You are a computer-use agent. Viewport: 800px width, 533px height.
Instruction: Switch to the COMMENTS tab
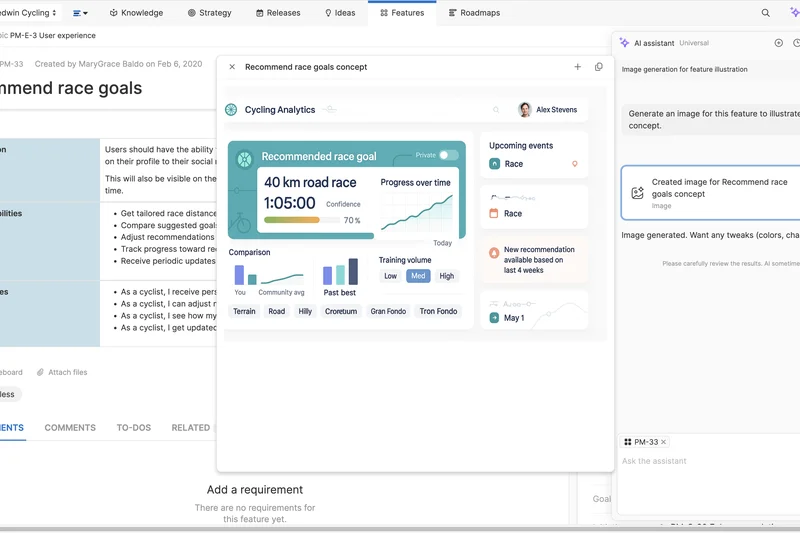(70, 428)
